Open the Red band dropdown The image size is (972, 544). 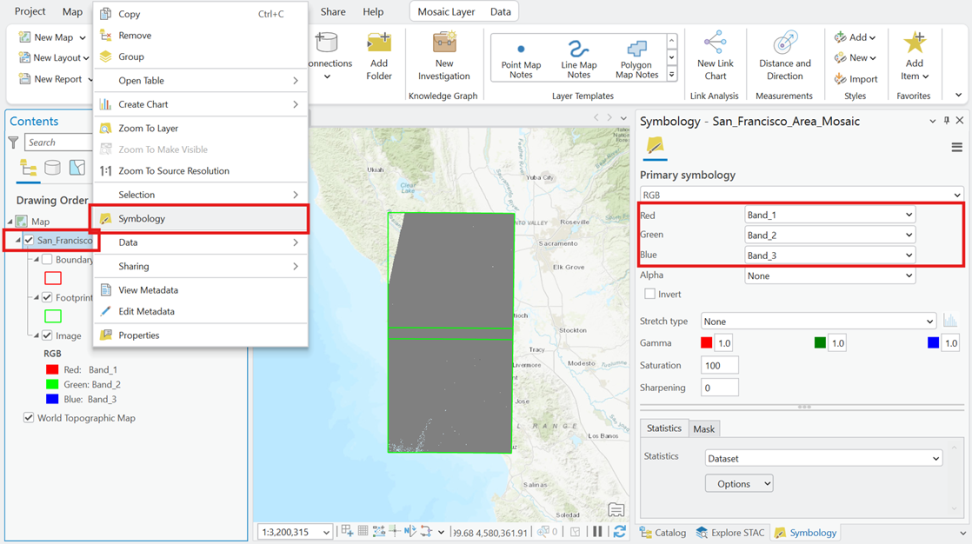point(829,215)
